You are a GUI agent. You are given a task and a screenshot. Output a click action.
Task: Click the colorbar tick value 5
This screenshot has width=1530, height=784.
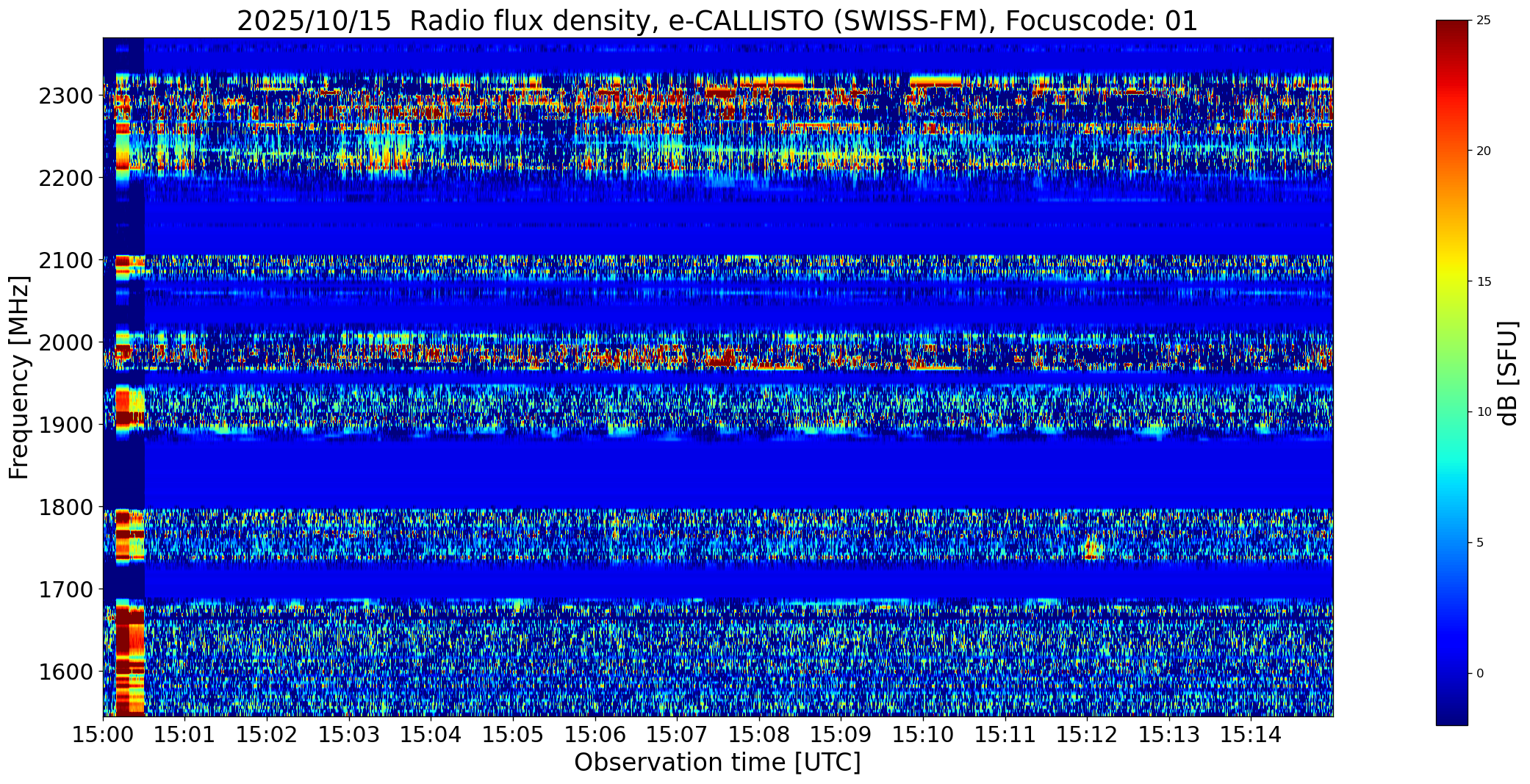click(x=1480, y=543)
